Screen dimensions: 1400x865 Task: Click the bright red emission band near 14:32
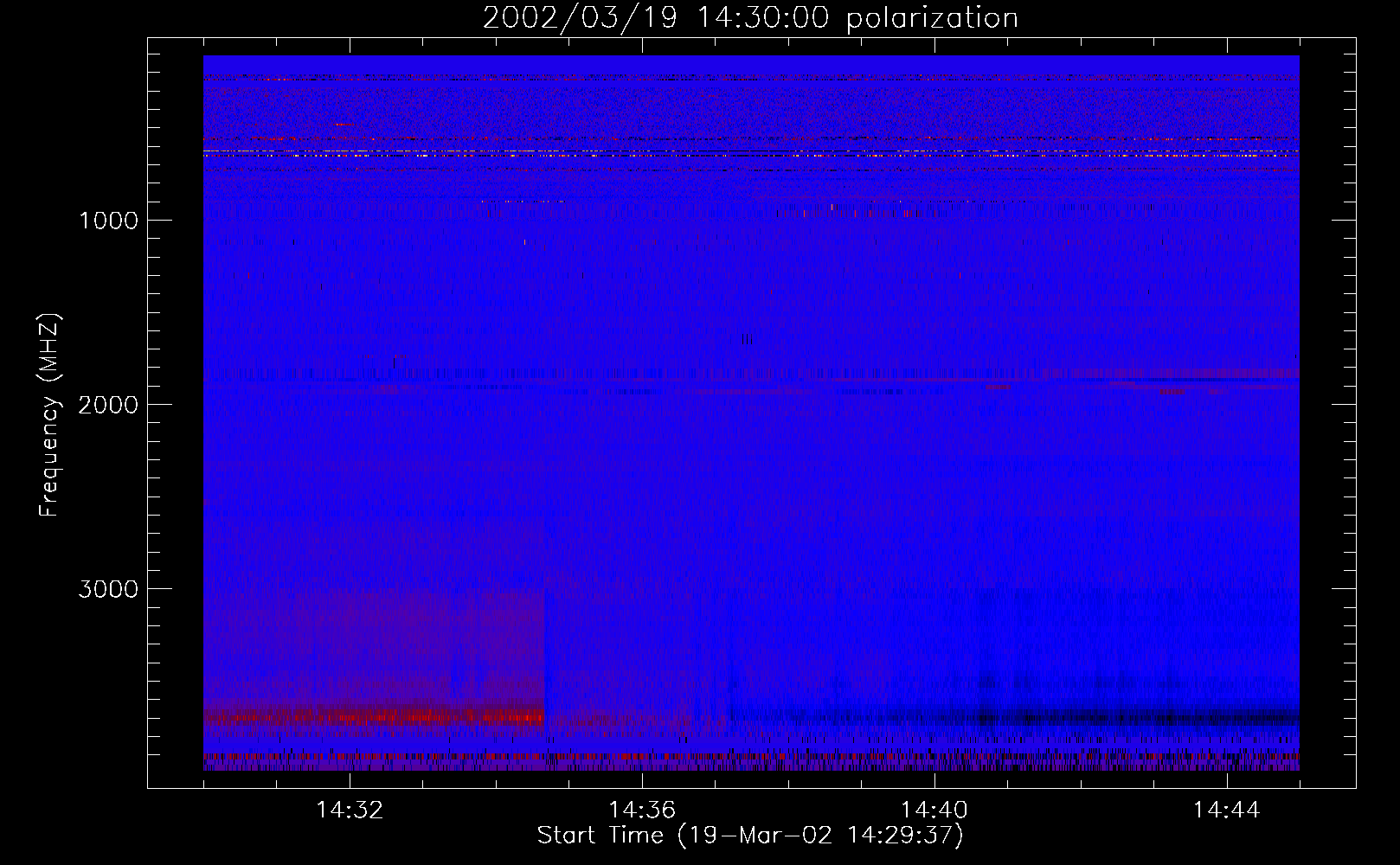tap(374, 715)
